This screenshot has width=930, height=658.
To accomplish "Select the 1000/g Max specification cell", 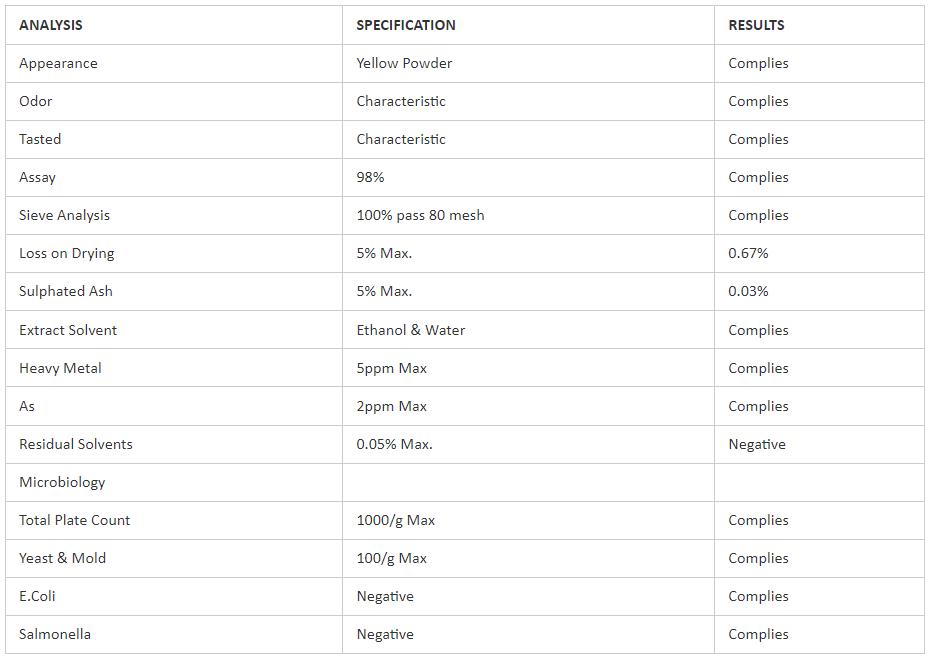I will [x=395, y=520].
